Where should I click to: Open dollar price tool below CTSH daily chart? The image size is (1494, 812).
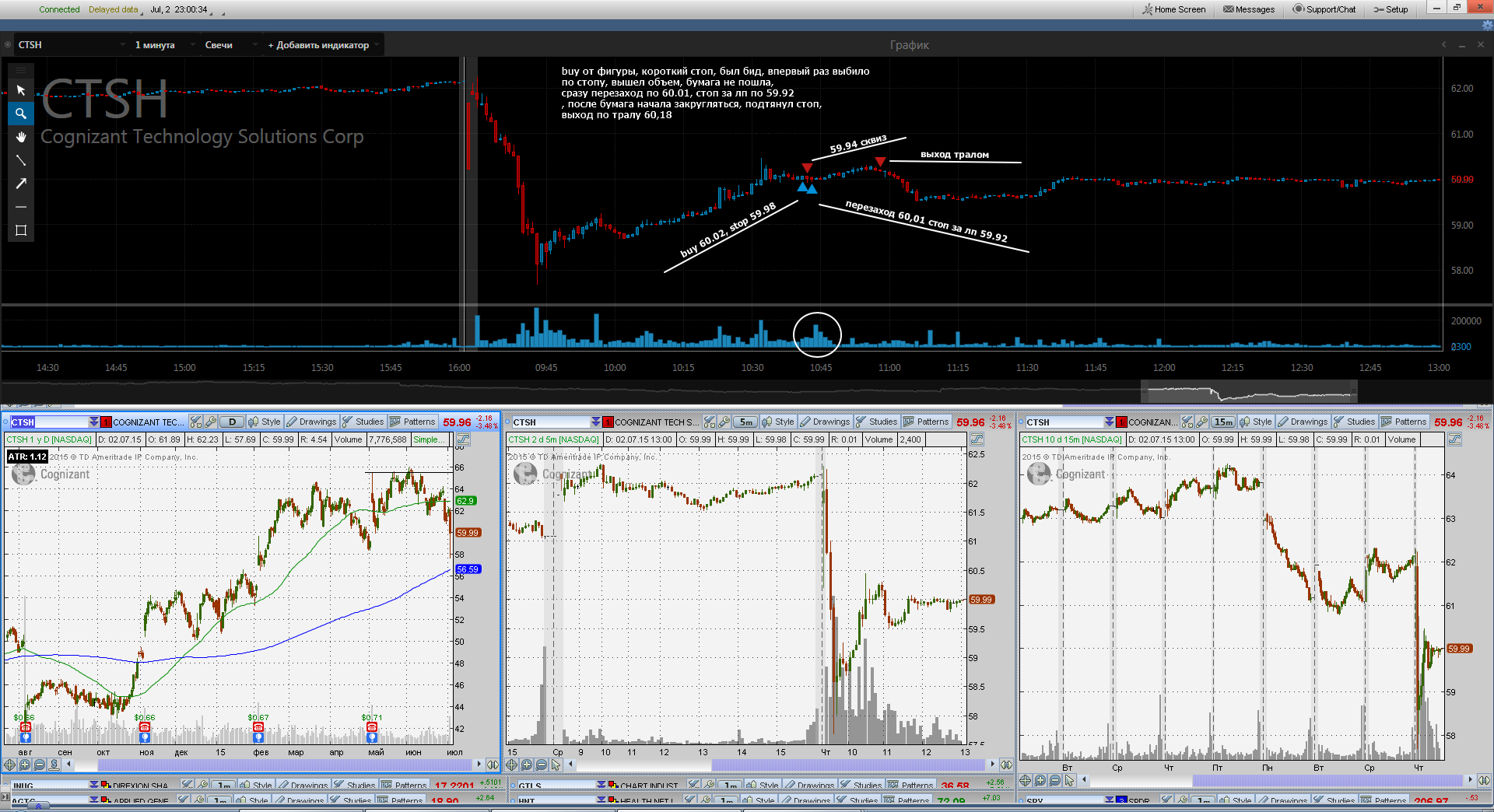pyautogui.click(x=54, y=765)
